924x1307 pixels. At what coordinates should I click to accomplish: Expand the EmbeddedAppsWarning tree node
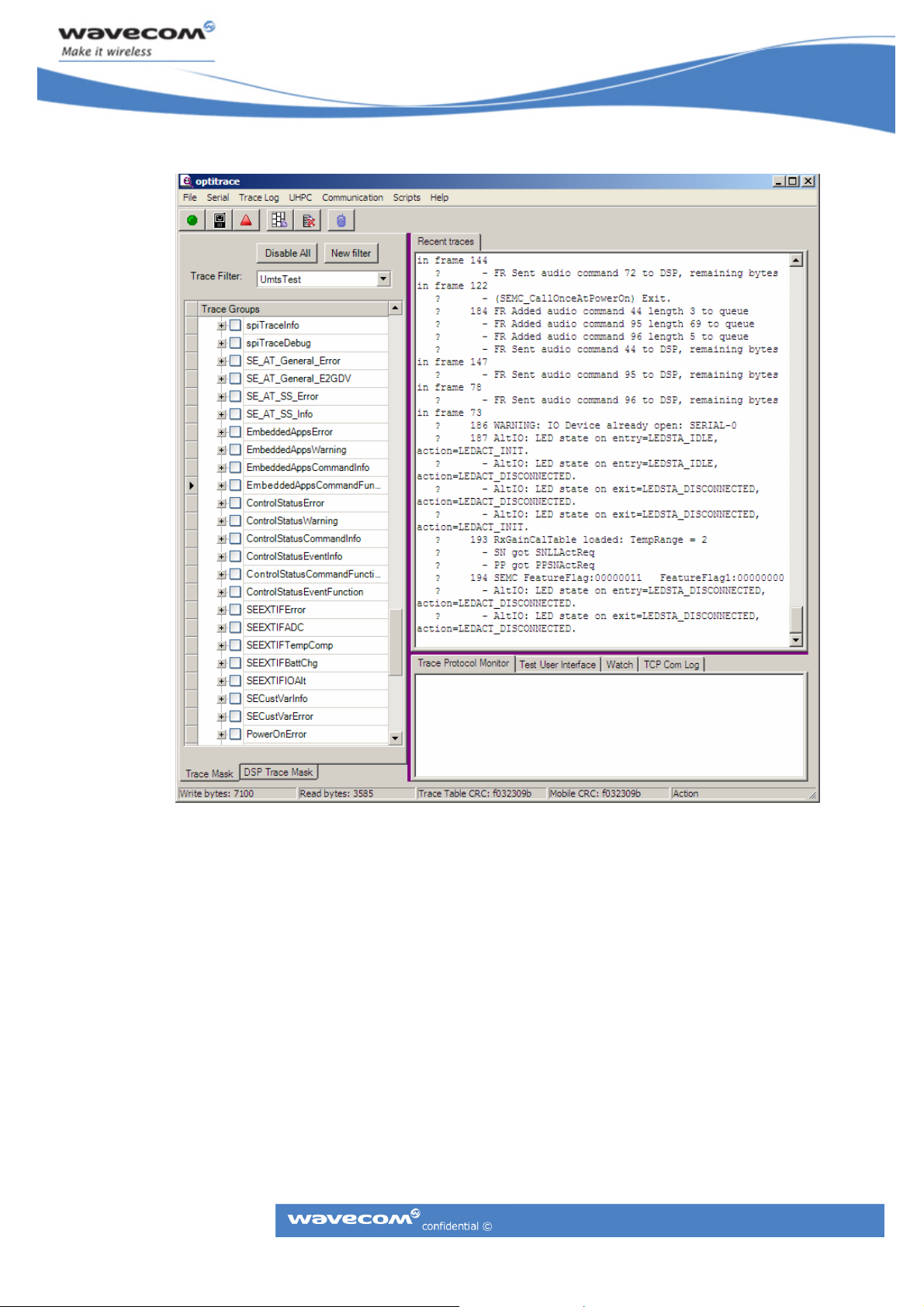click(x=222, y=450)
